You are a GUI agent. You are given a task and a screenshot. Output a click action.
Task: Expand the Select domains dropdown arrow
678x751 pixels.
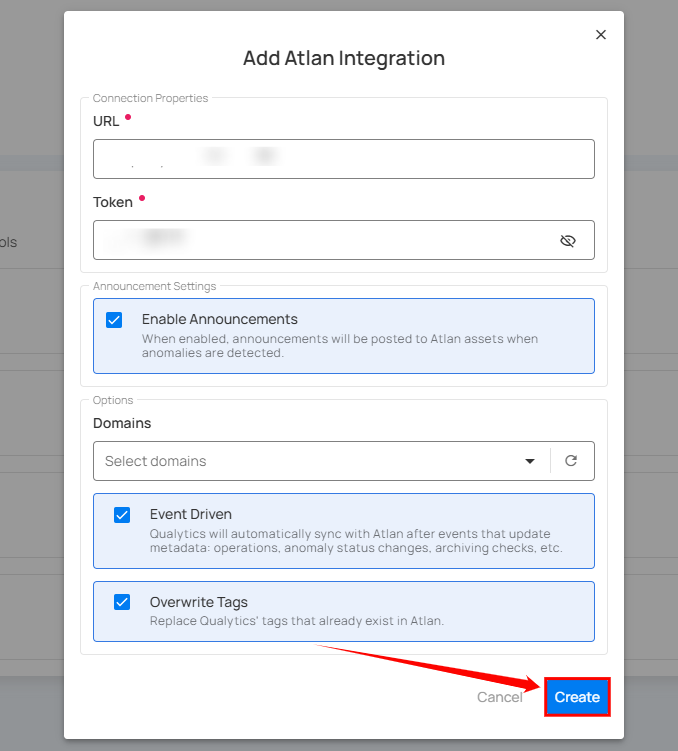point(530,461)
